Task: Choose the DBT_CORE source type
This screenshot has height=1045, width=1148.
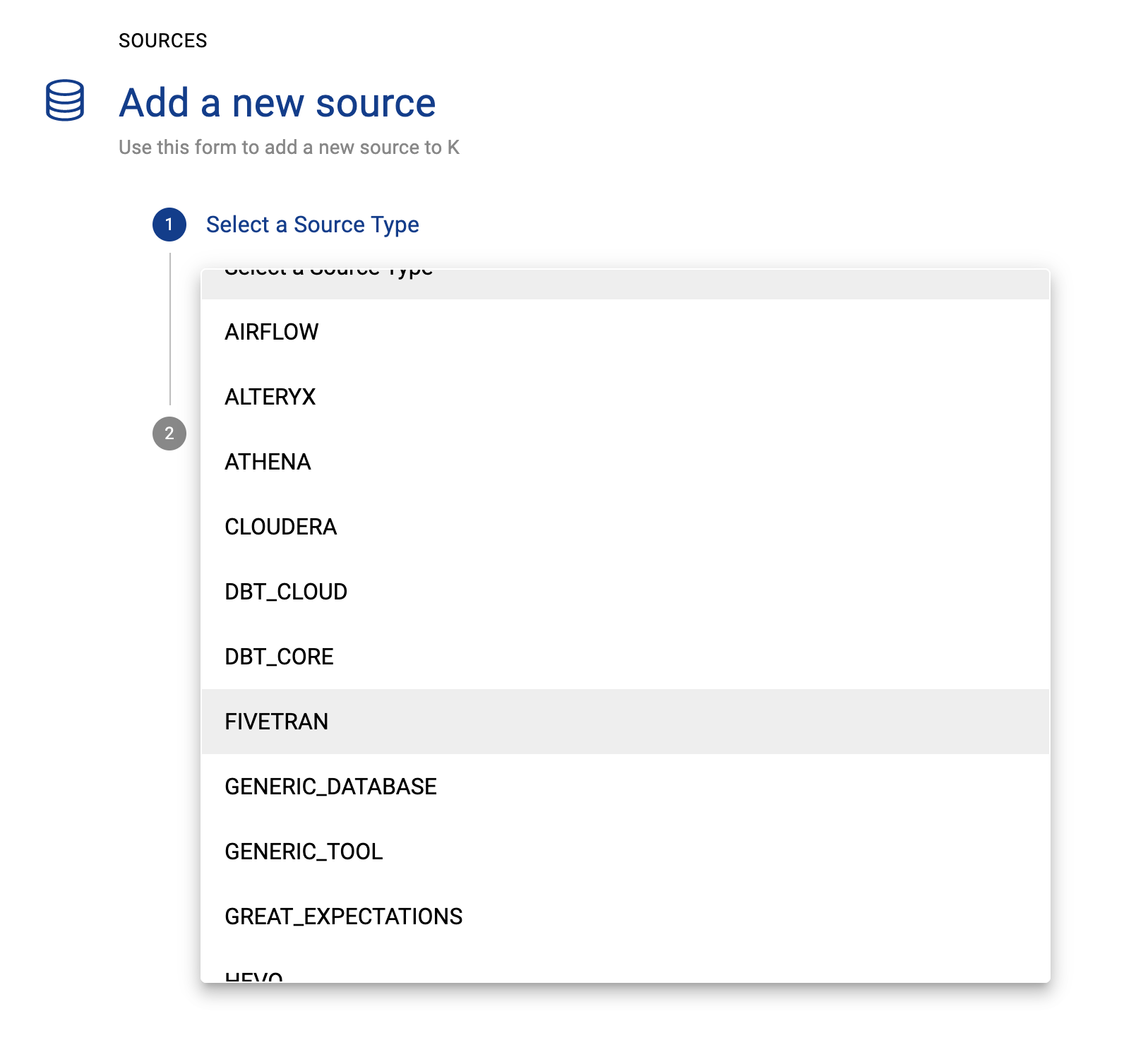Action: pos(279,657)
